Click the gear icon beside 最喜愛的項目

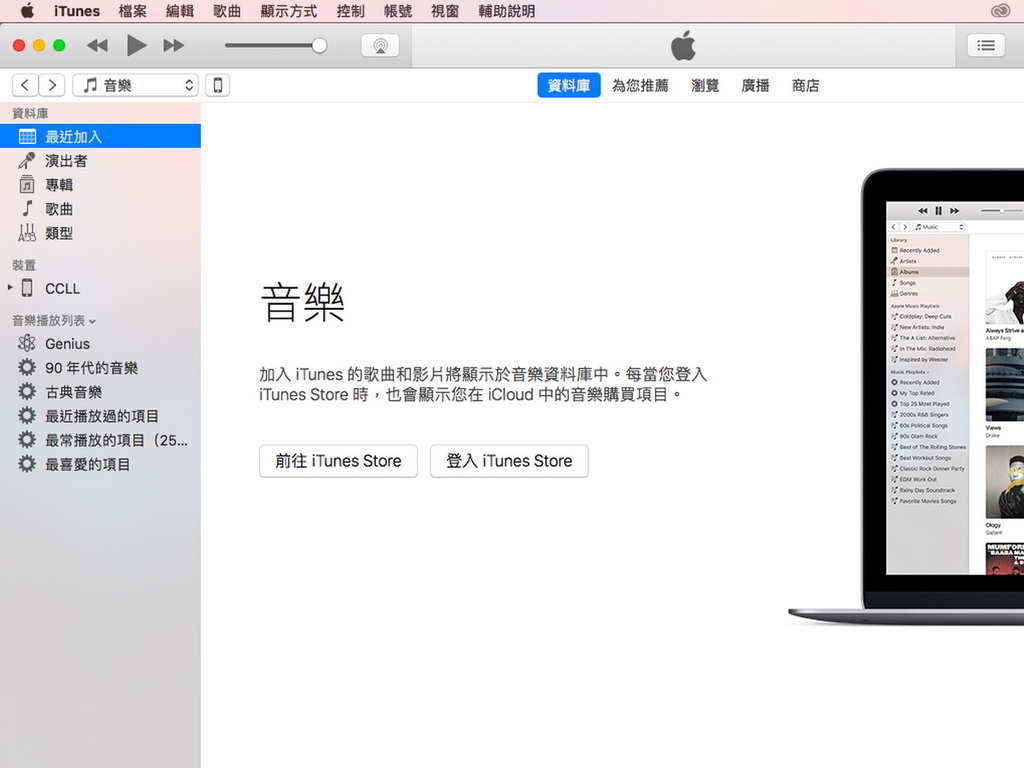[27, 464]
